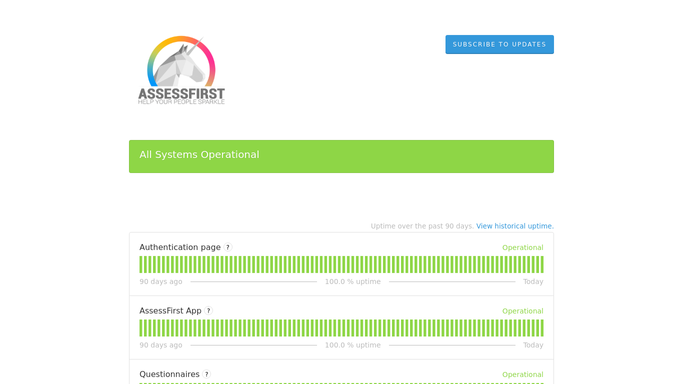
Task: Click the Questionnaires component name
Action: pyautogui.click(x=169, y=374)
